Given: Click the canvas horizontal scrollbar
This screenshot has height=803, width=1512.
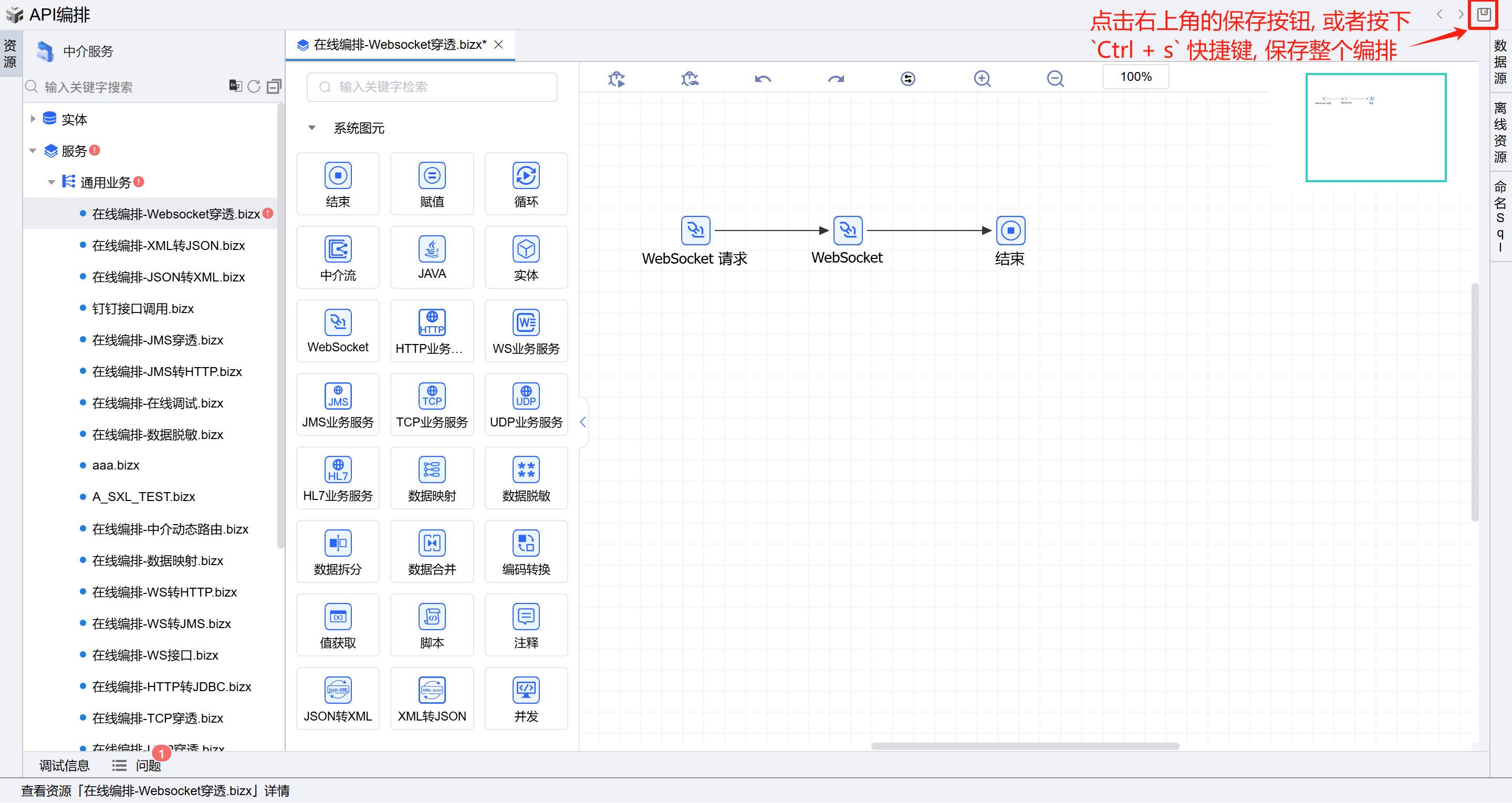Looking at the screenshot, I should pyautogui.click(x=1024, y=746).
